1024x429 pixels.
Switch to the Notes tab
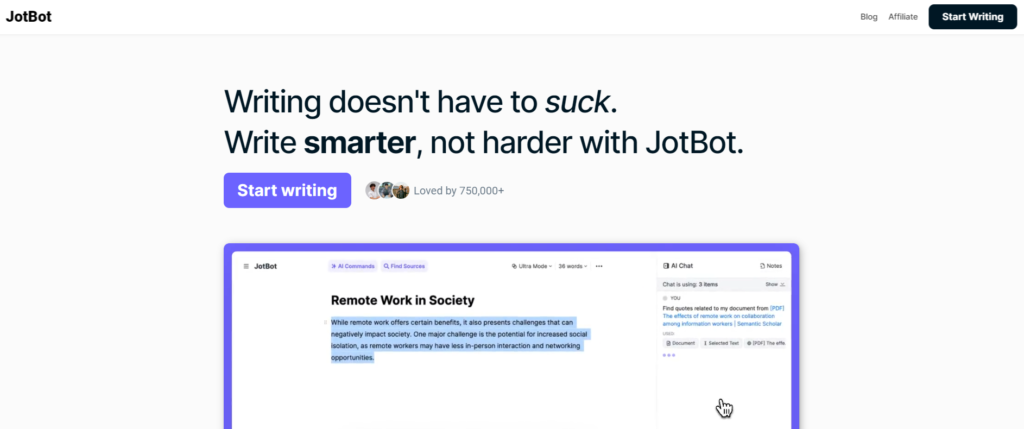[x=771, y=266]
